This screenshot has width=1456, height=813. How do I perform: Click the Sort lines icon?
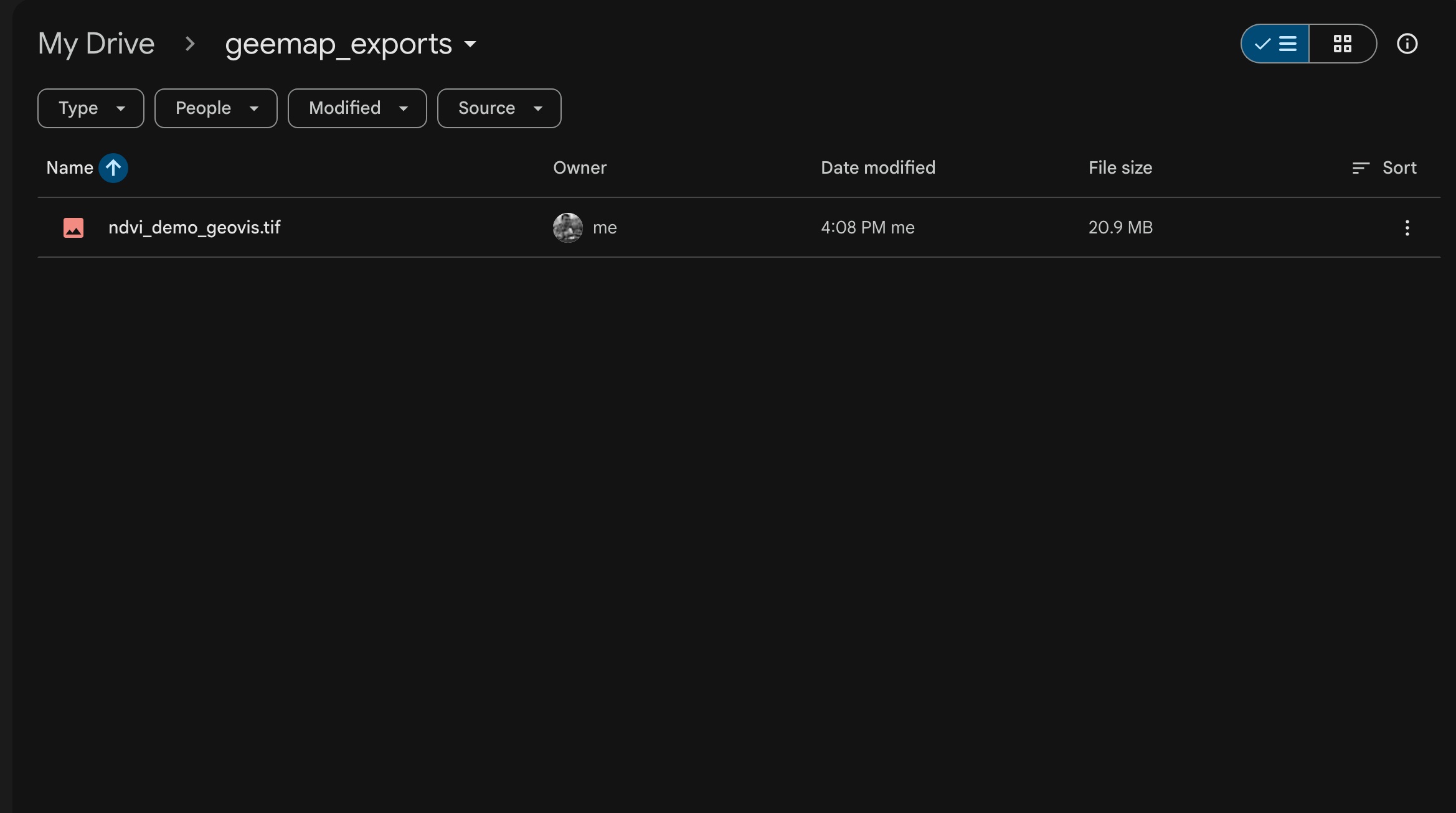tap(1361, 168)
